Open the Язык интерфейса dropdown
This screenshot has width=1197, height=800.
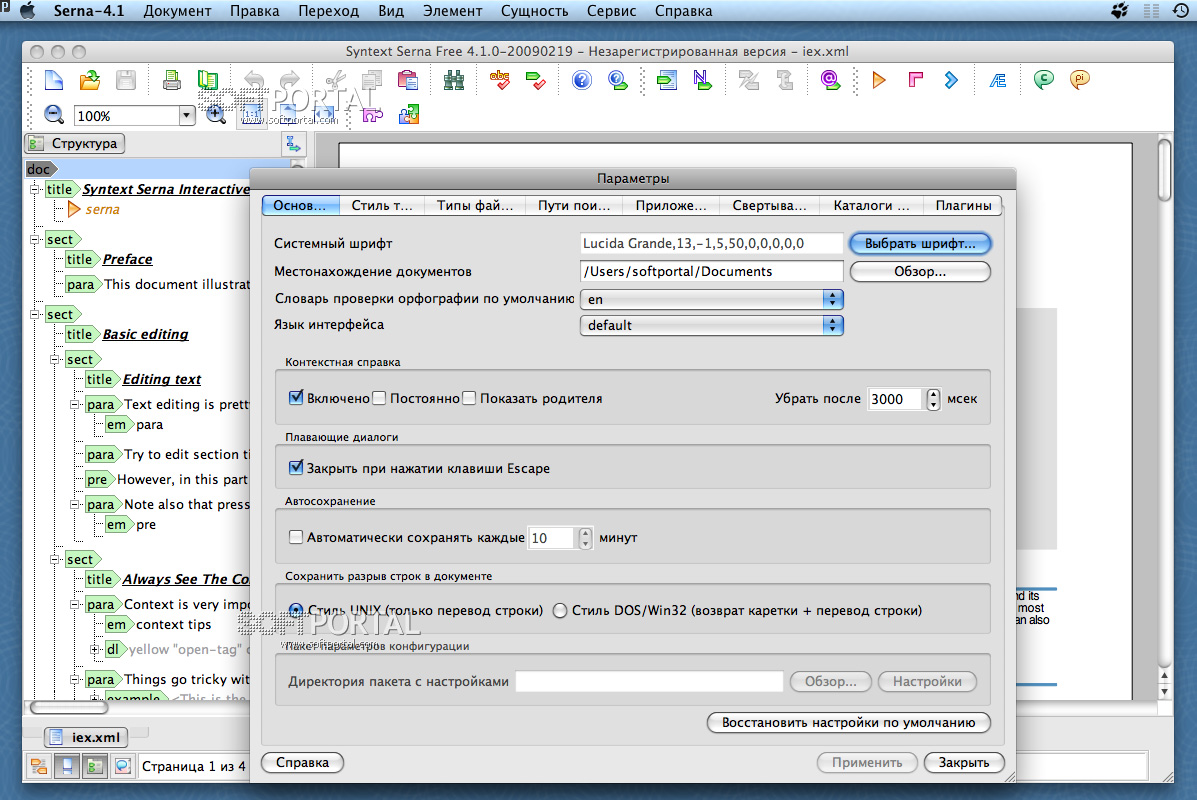[x=711, y=325]
